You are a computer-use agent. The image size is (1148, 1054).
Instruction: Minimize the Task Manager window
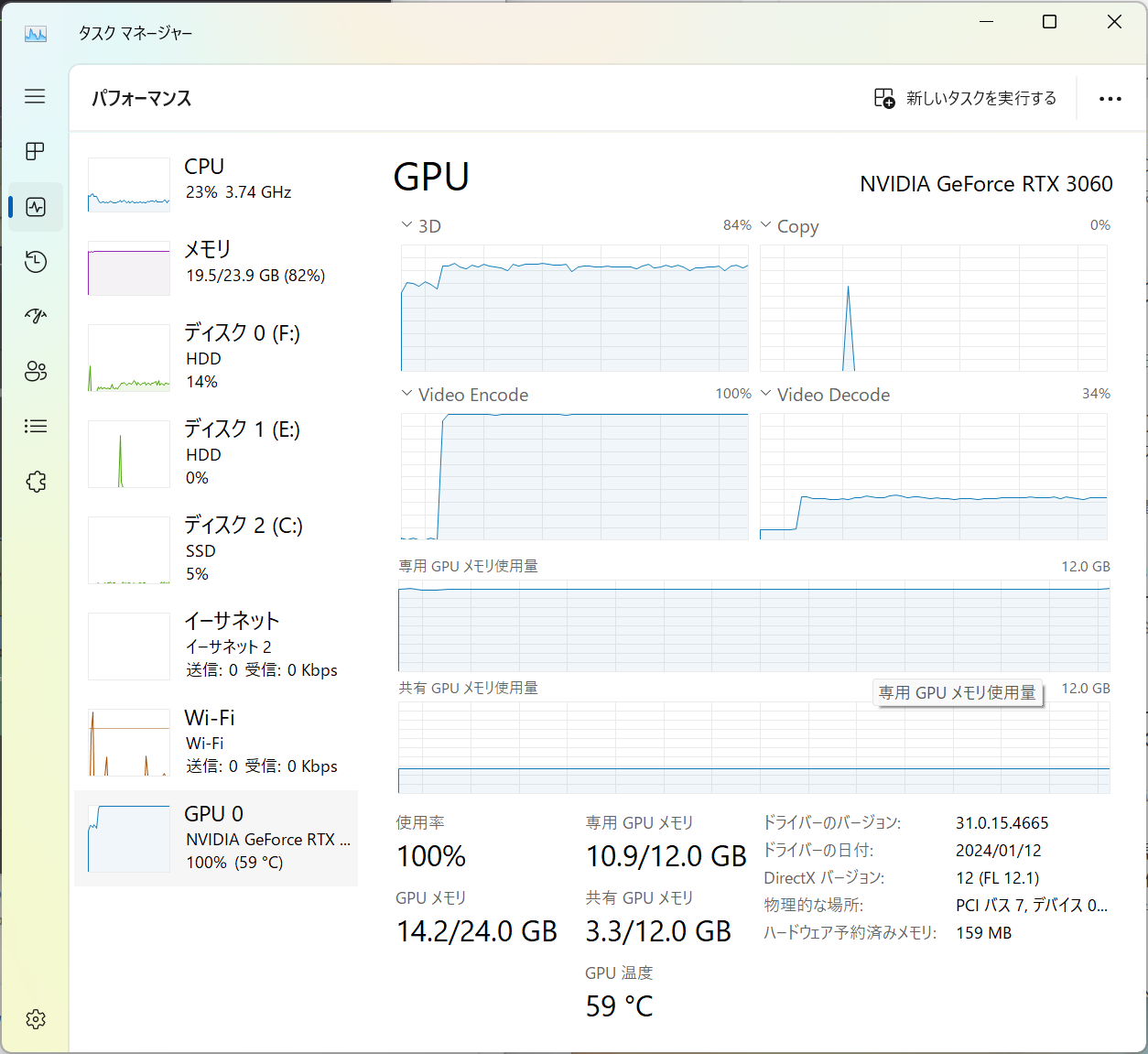point(987,22)
